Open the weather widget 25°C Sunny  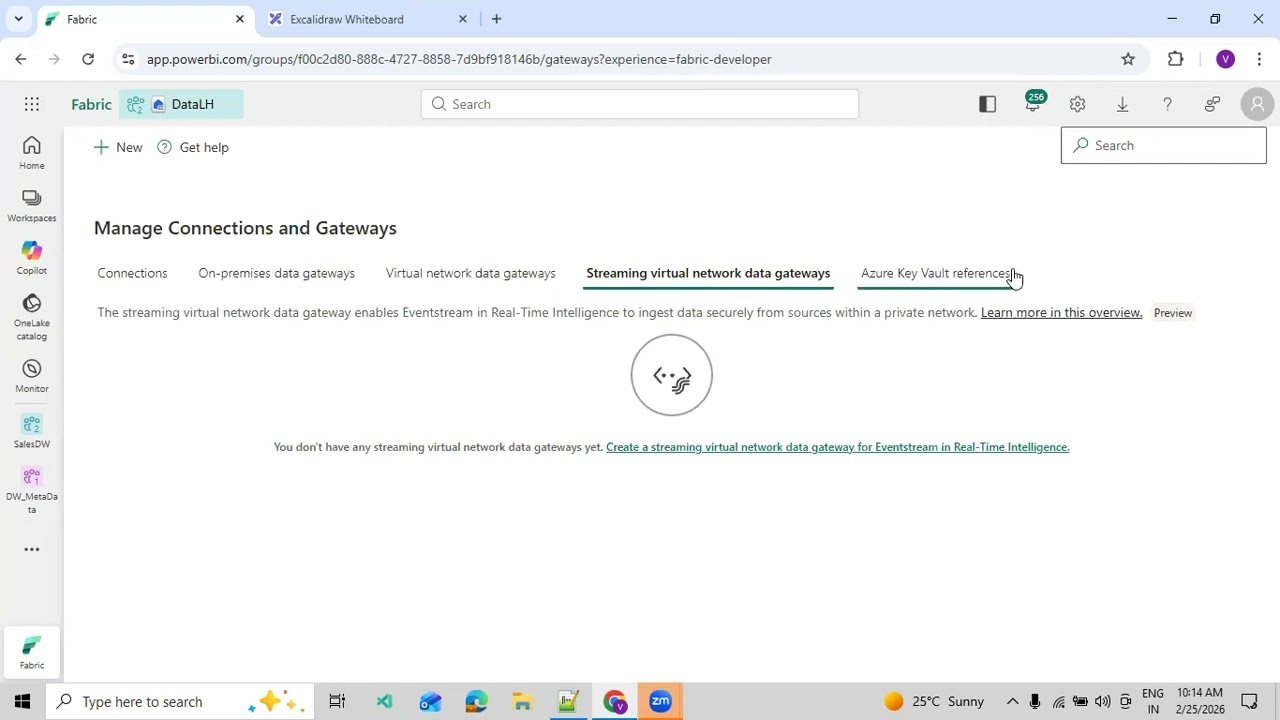point(935,701)
